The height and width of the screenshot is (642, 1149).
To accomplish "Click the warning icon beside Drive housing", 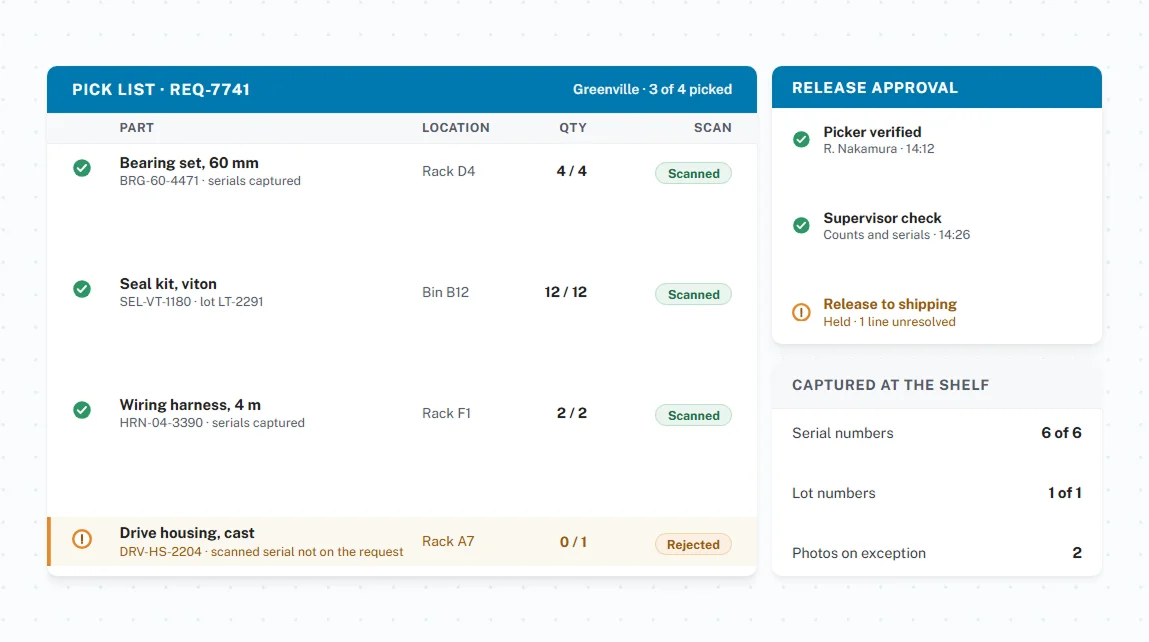I will [82, 539].
